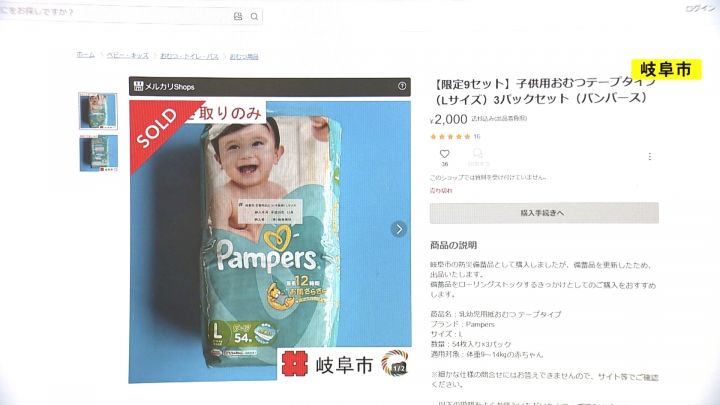The width and height of the screenshot is (720, 405).
Task: Click the main Pampers product image
Action: pyautogui.click(x=270, y=242)
